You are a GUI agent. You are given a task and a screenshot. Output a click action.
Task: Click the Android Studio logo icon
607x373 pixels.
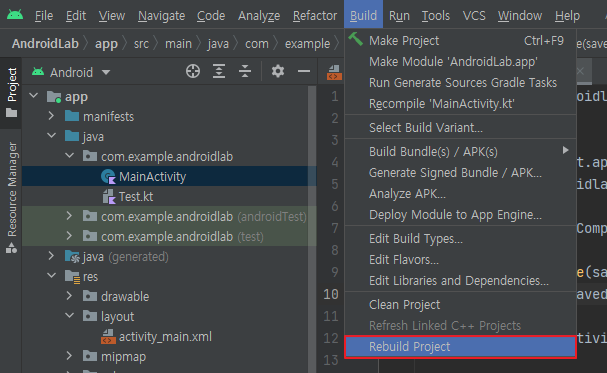coord(15,15)
